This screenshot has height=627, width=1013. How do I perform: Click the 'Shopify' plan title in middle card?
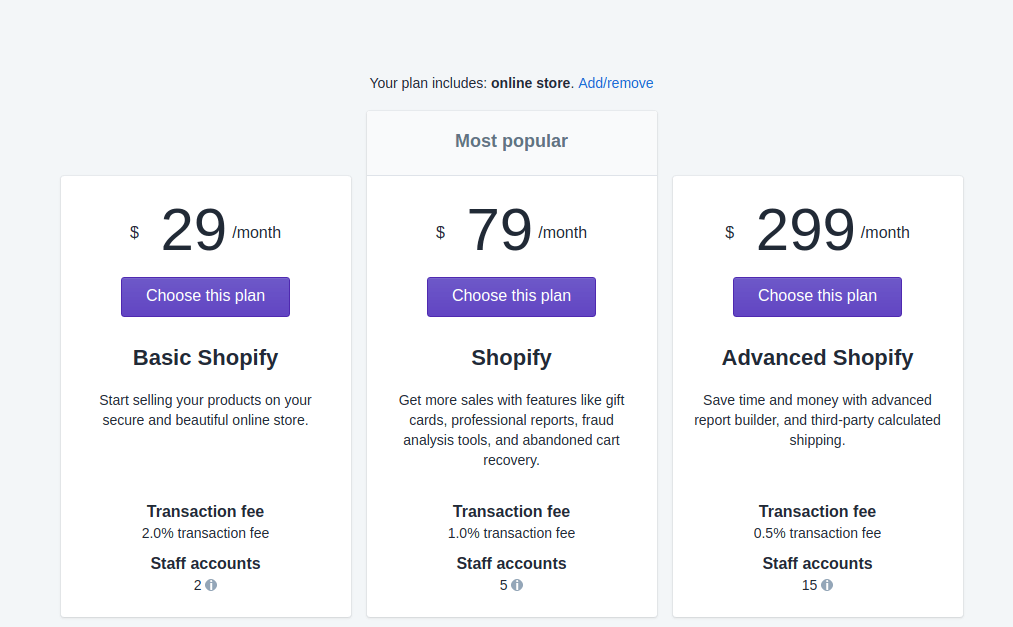(x=511, y=358)
